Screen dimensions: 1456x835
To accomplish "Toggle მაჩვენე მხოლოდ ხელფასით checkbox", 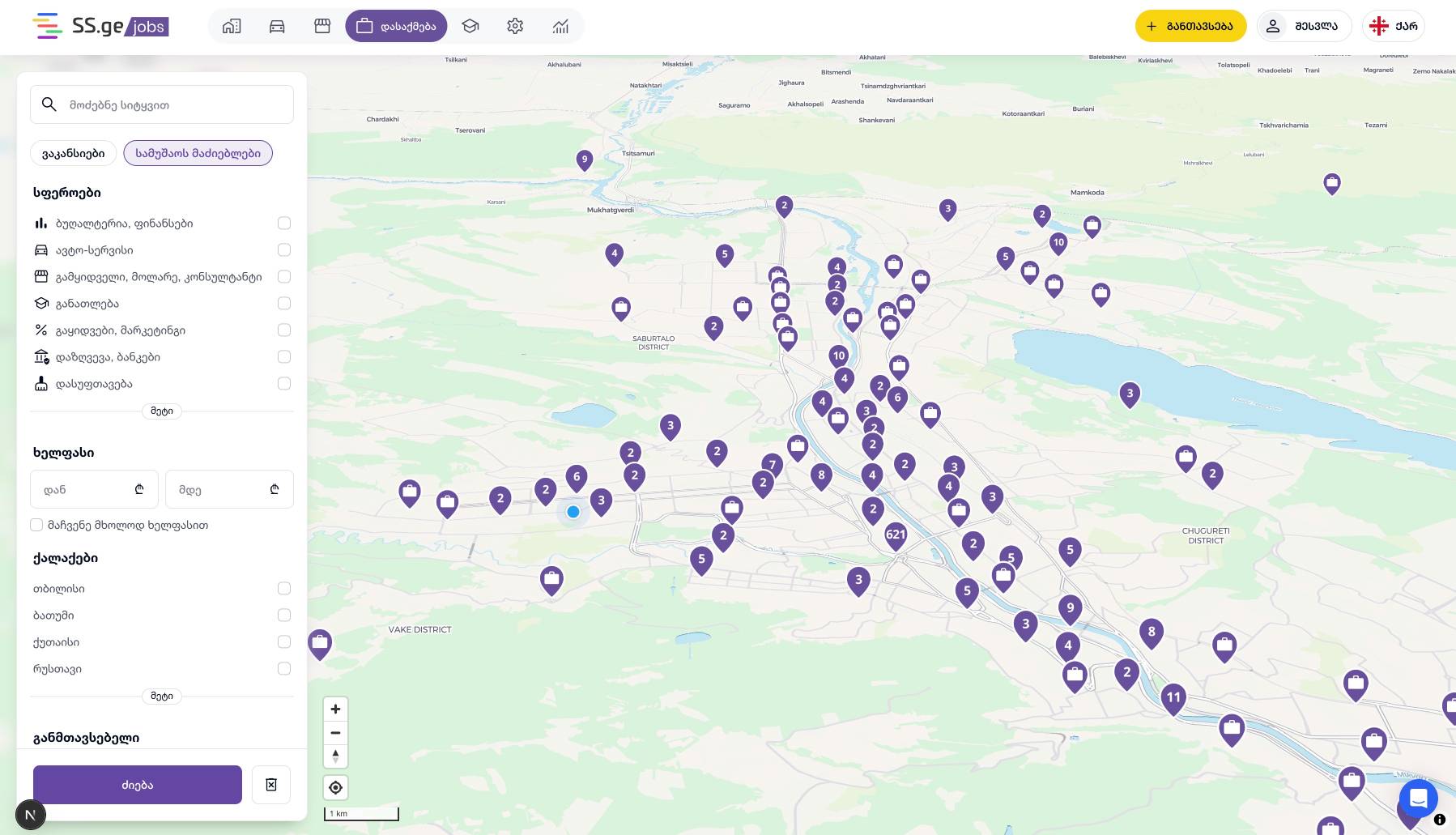I will click(x=36, y=525).
